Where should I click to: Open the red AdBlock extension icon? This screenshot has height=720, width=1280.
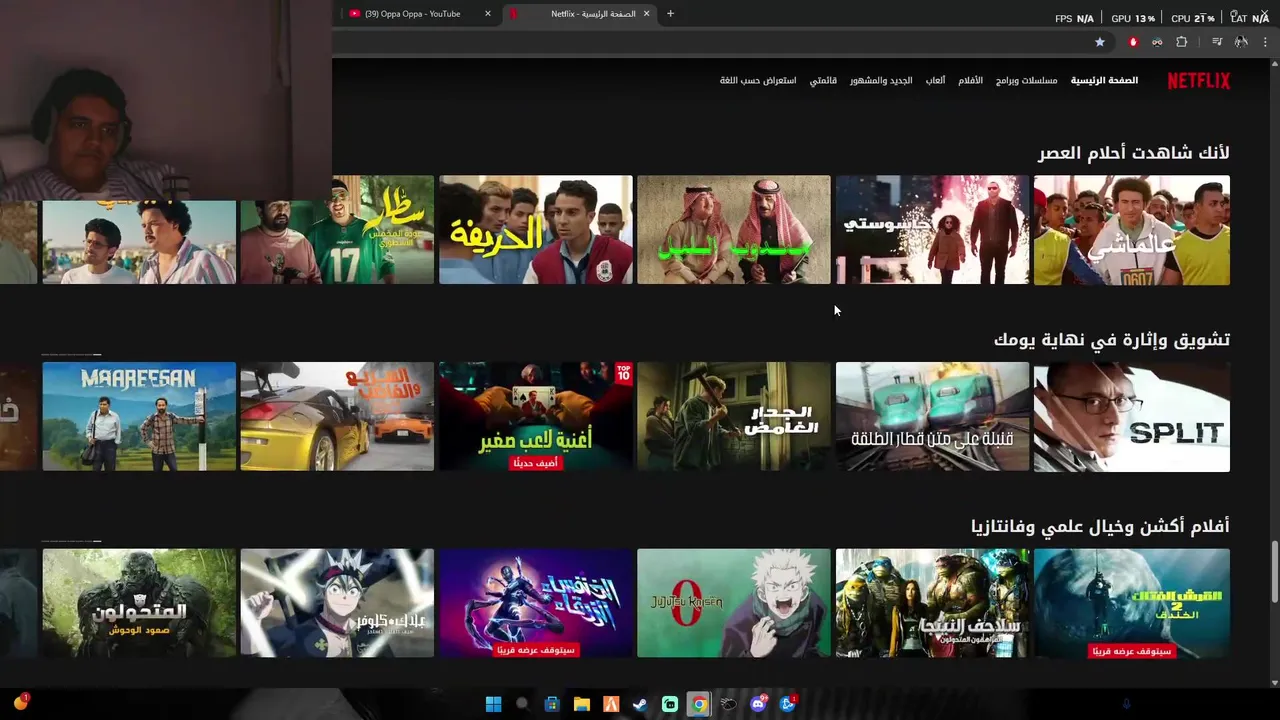1133,42
